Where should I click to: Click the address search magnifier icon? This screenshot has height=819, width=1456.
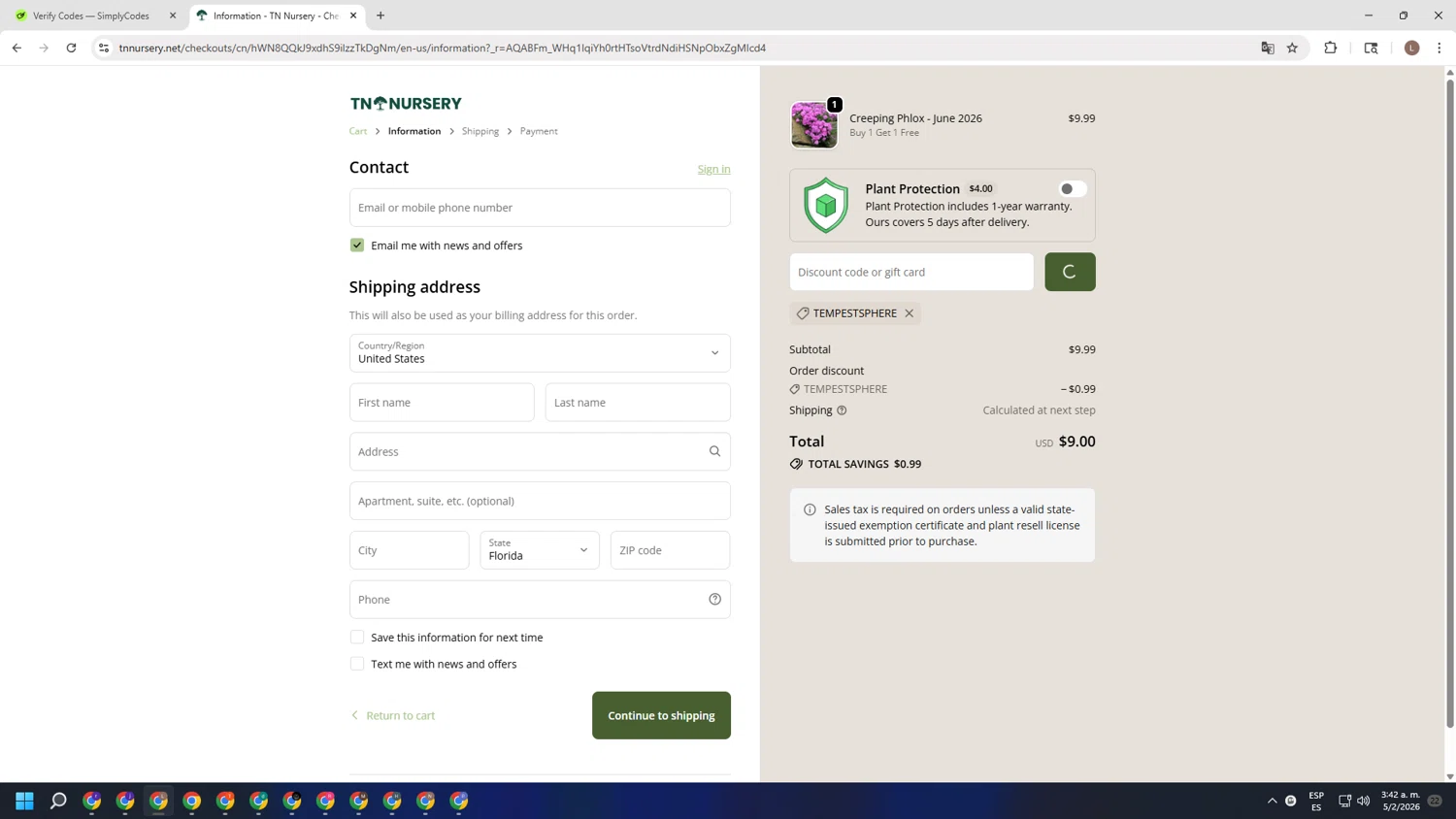click(x=714, y=451)
